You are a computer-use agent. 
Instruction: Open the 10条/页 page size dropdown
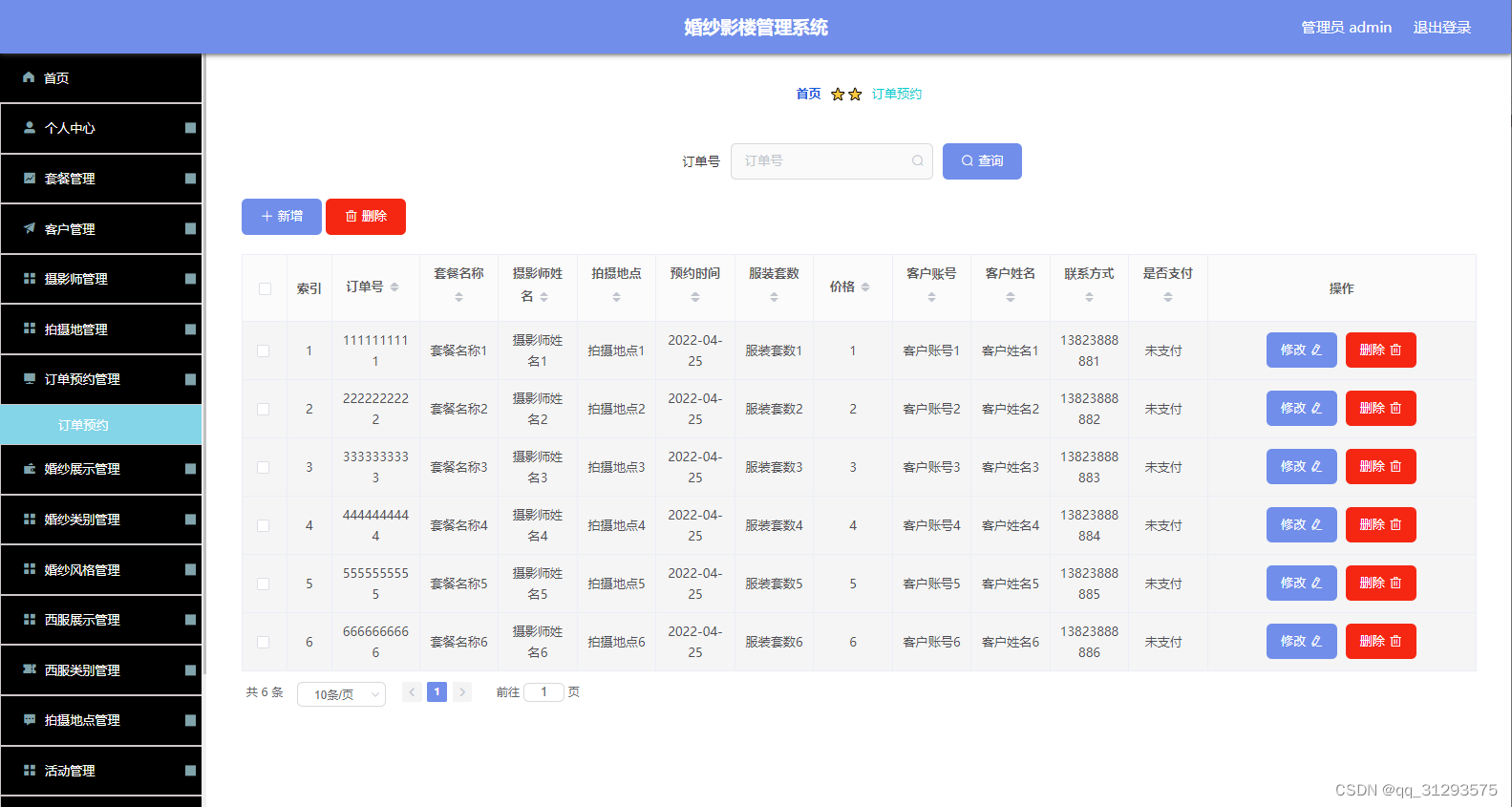click(x=341, y=694)
